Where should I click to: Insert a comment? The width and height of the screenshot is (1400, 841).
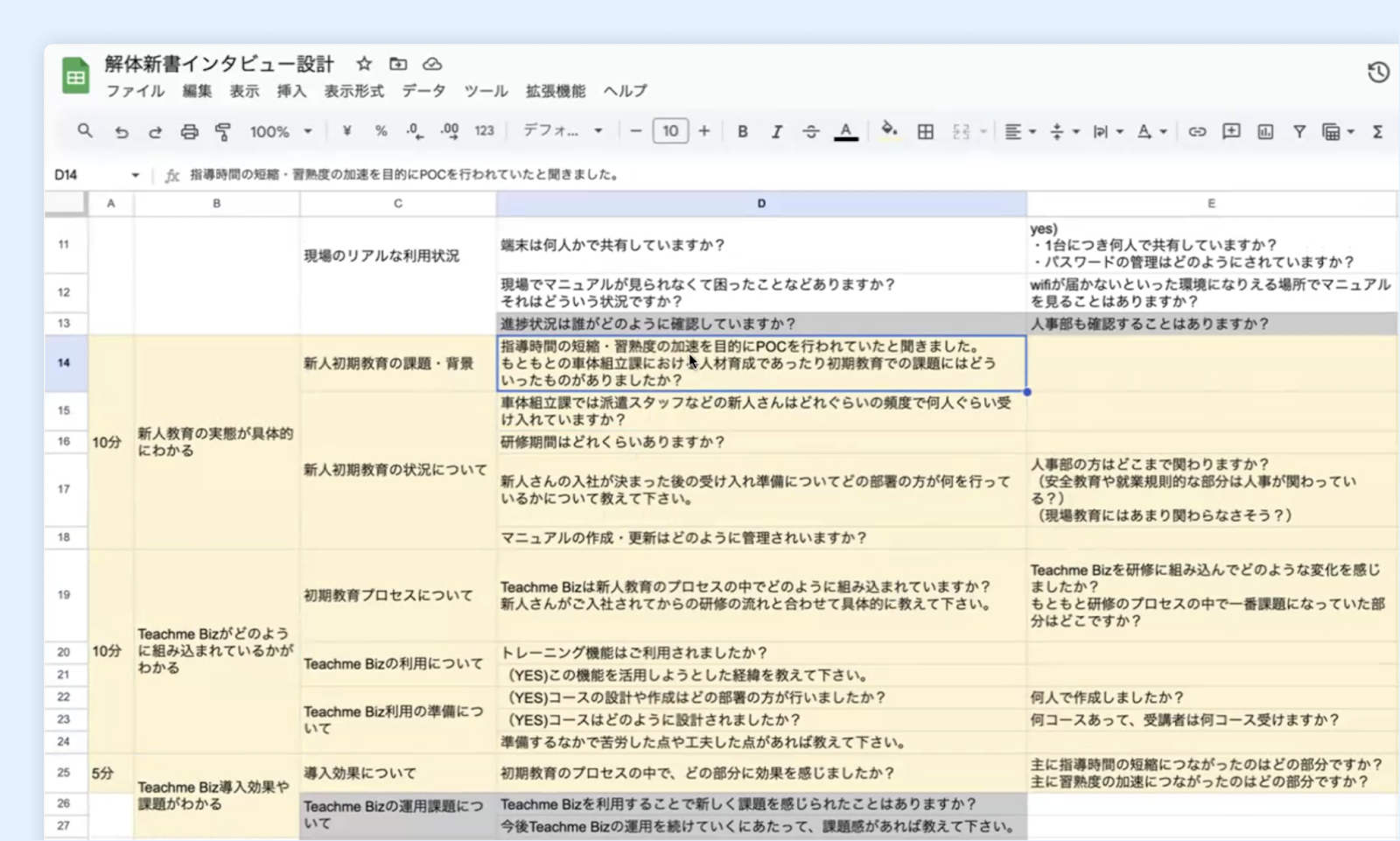1231,131
